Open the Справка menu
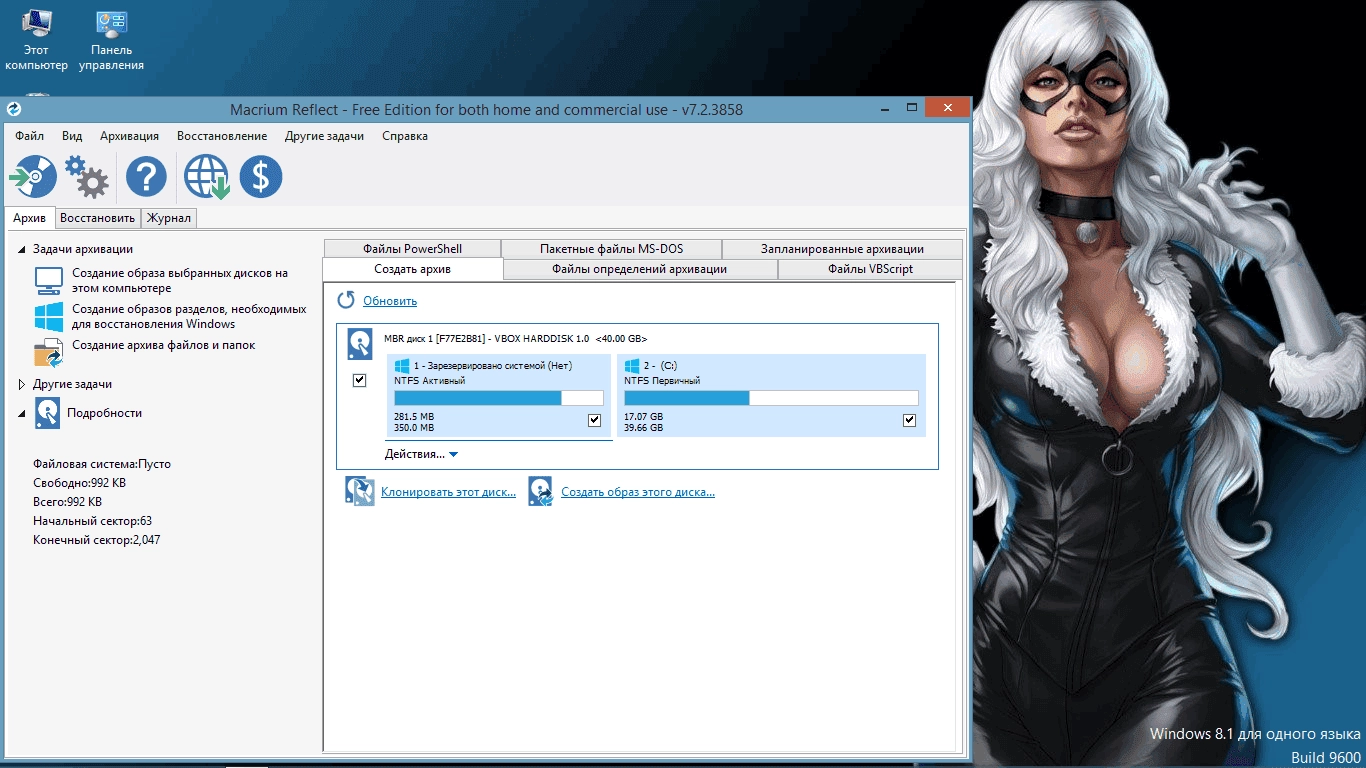Image resolution: width=1366 pixels, height=768 pixels. pos(405,136)
